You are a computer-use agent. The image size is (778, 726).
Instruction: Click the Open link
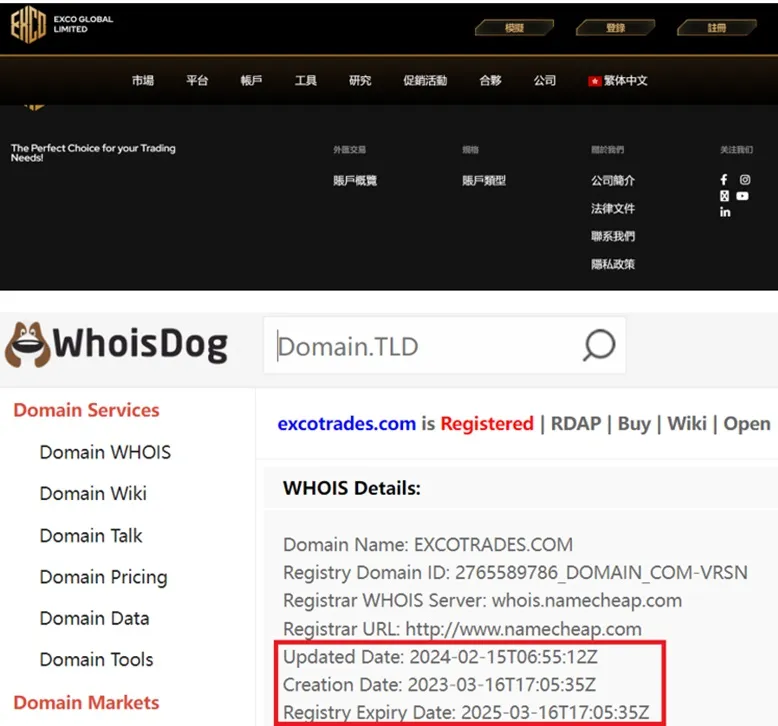(x=747, y=424)
